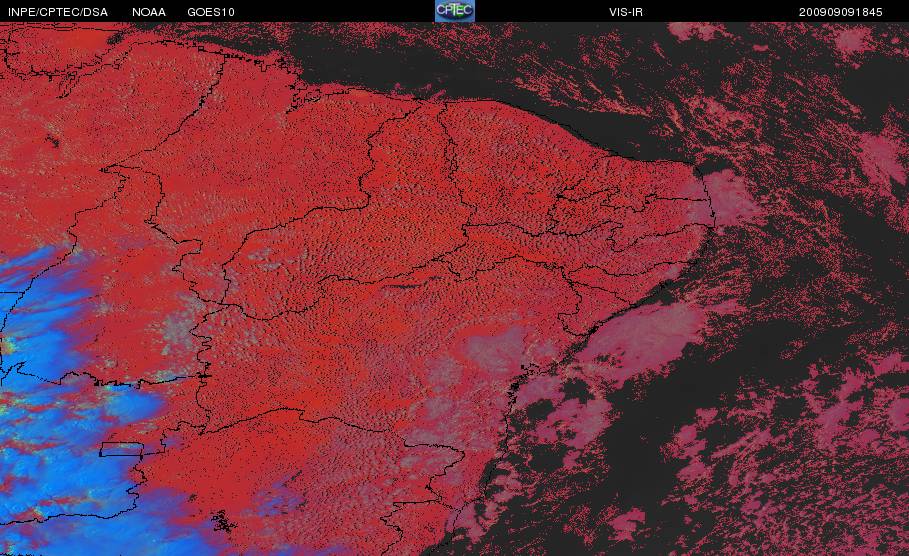Click the GOES10 satellite label
The height and width of the screenshot is (556, 909).
211,12
